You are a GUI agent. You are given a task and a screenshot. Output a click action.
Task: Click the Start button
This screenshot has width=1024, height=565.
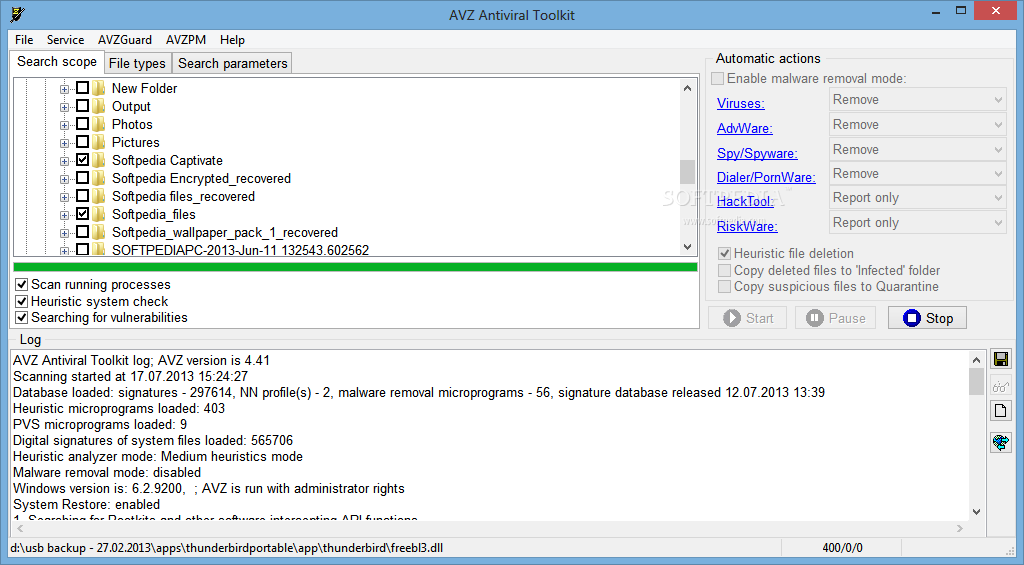pyautogui.click(x=748, y=318)
